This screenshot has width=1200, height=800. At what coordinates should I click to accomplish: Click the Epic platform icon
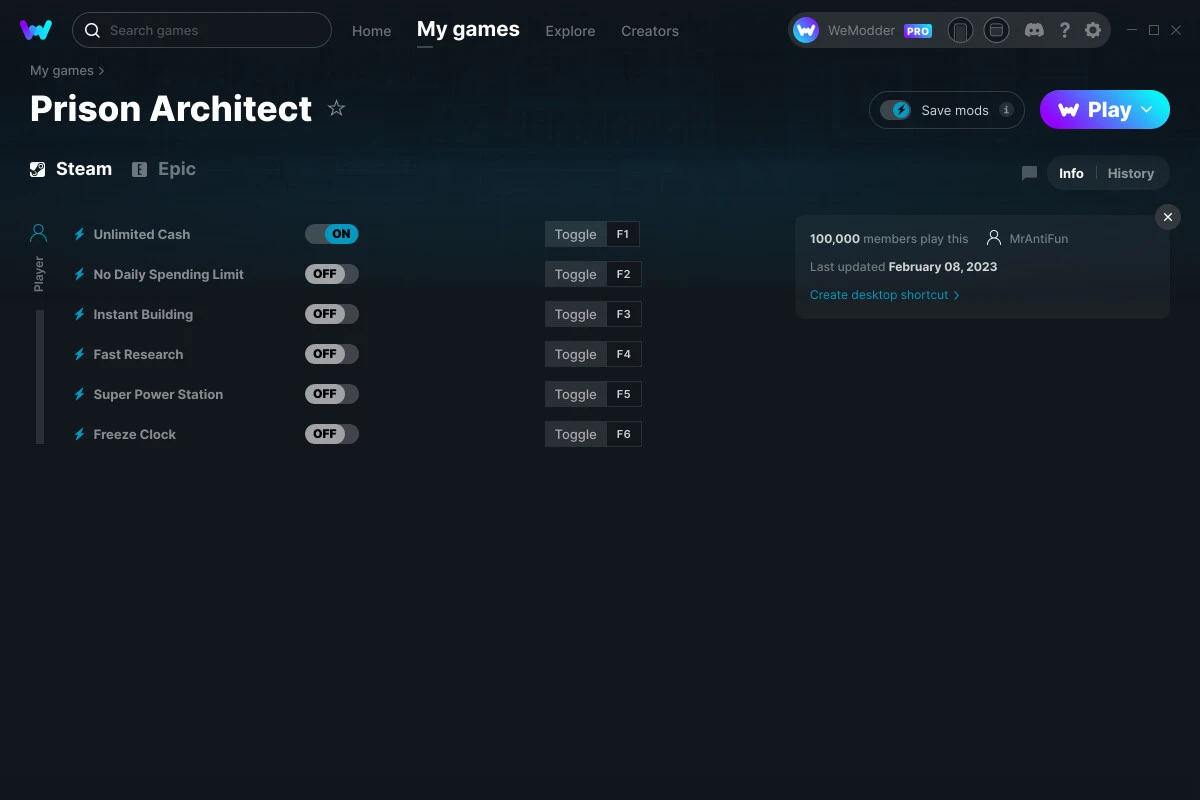[139, 169]
